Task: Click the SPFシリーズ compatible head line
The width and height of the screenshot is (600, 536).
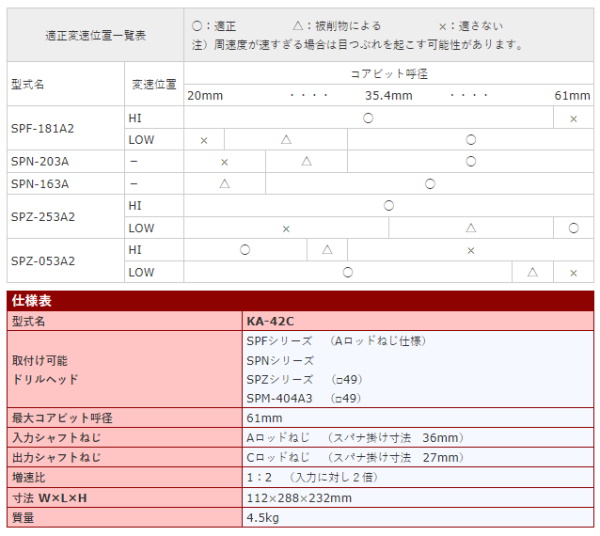Action: (336, 341)
